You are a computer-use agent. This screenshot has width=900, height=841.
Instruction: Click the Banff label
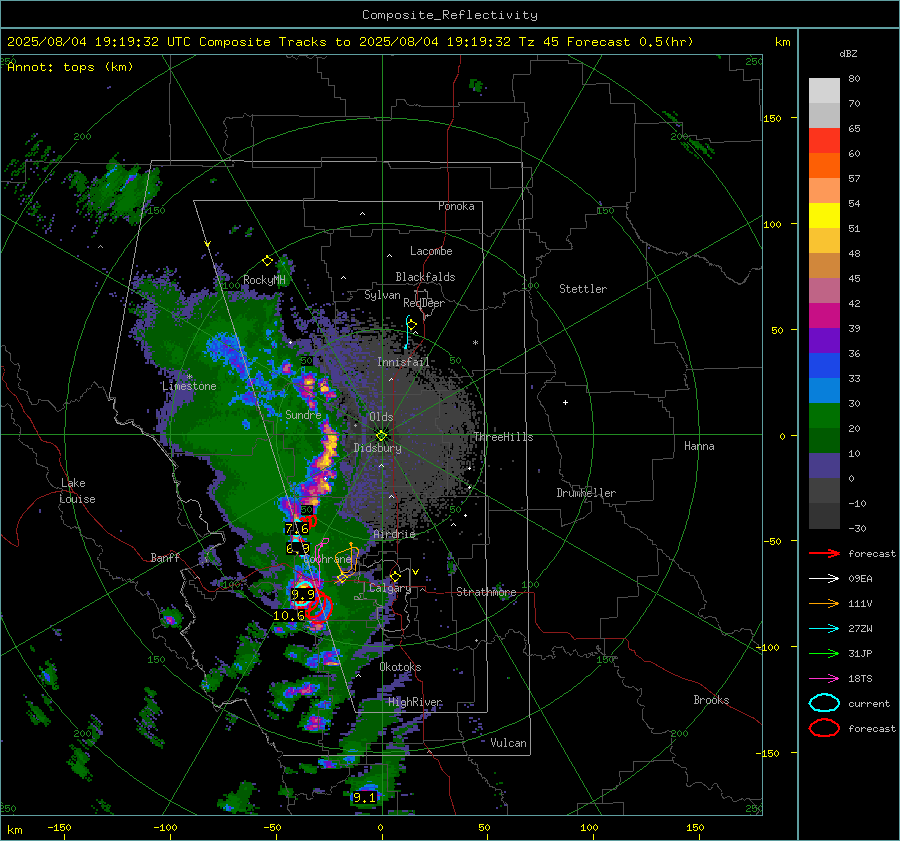click(x=165, y=557)
